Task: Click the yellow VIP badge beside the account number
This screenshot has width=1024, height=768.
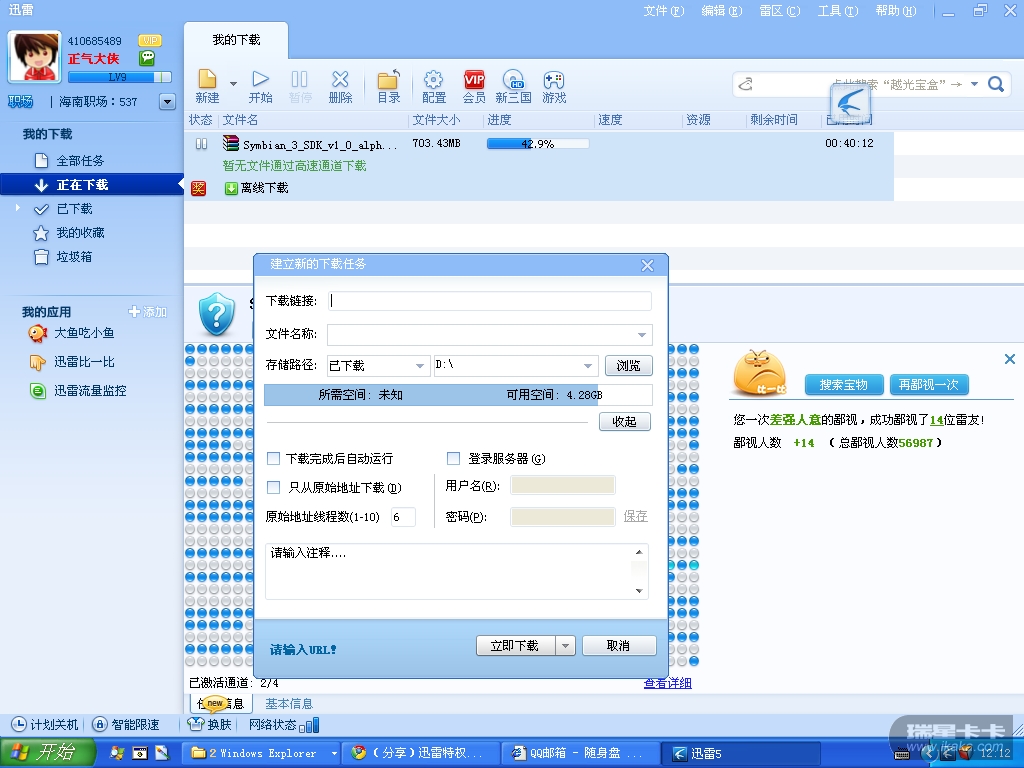Action: [x=150, y=40]
